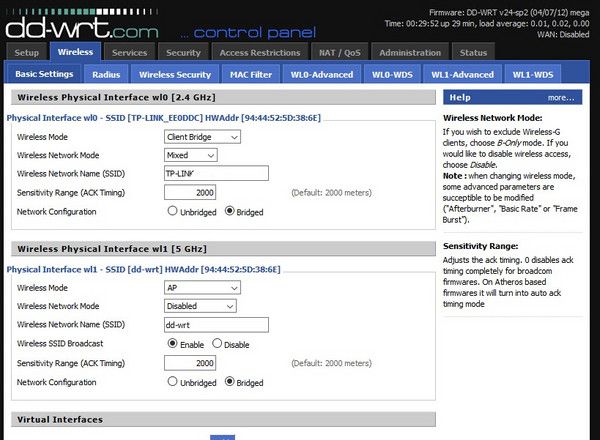Select Unbridged for the wl1 5 GHz interface

pyautogui.click(x=173, y=381)
